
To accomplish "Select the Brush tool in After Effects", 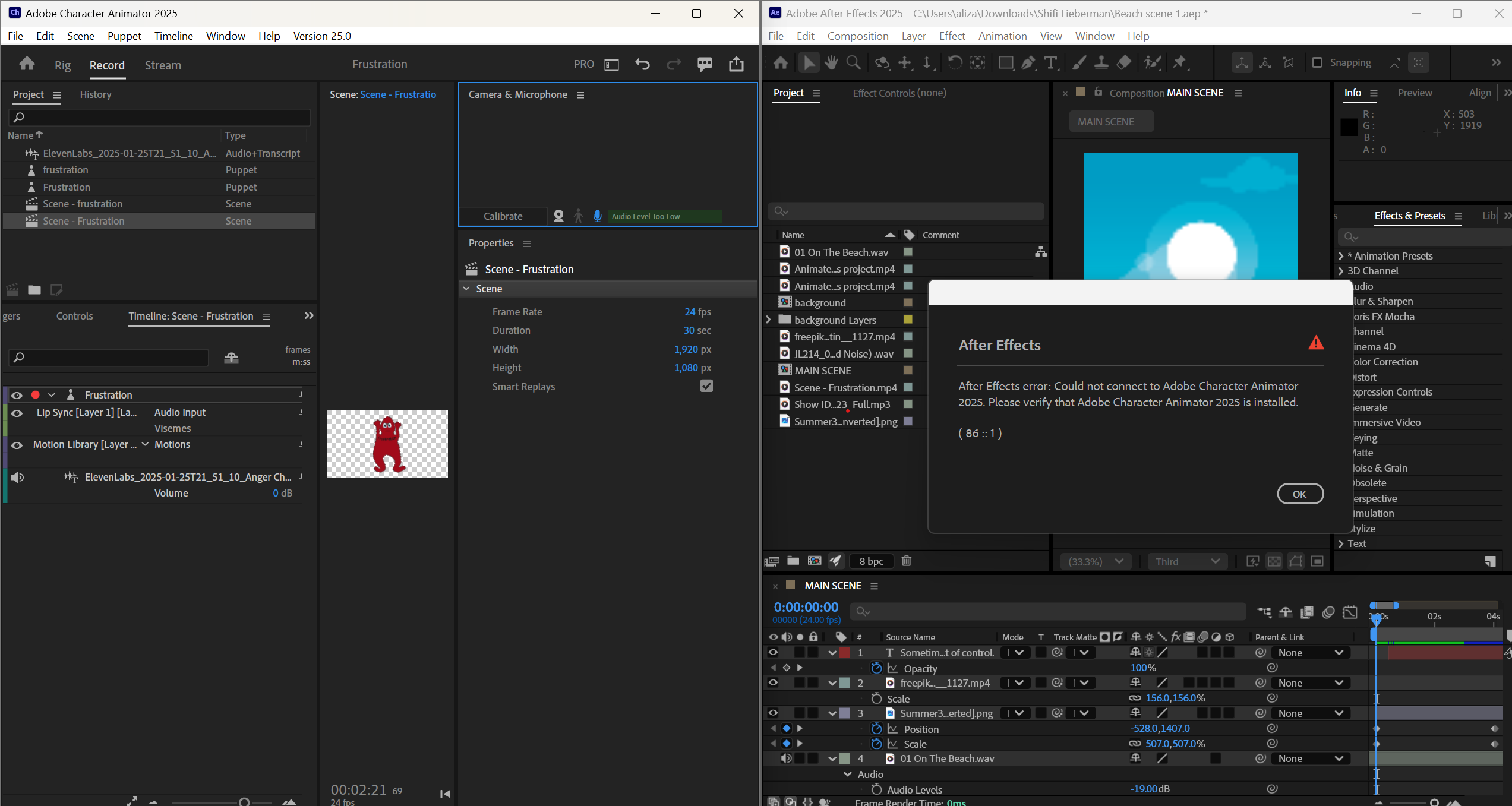I will tap(1079, 62).
